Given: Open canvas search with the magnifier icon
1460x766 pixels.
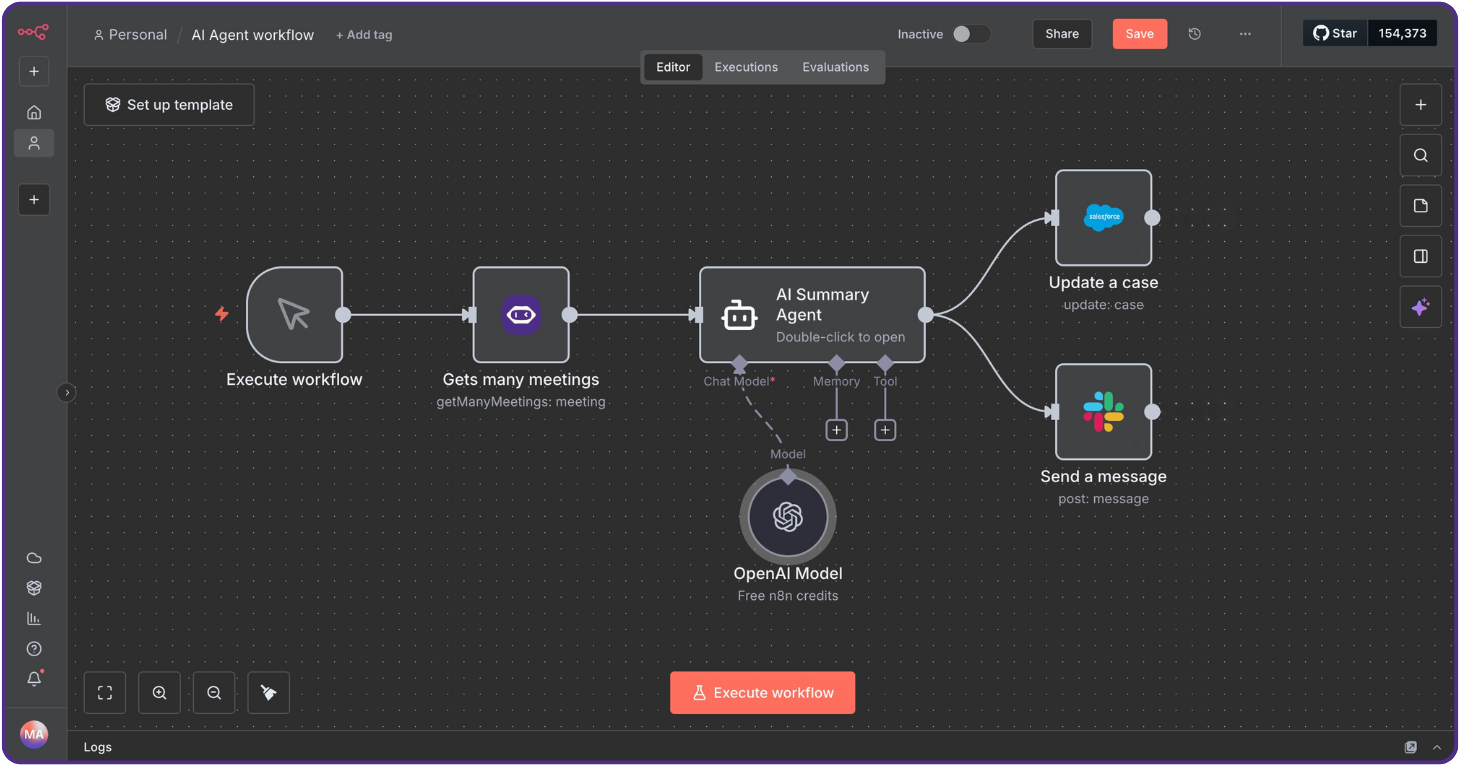Looking at the screenshot, I should point(1420,155).
